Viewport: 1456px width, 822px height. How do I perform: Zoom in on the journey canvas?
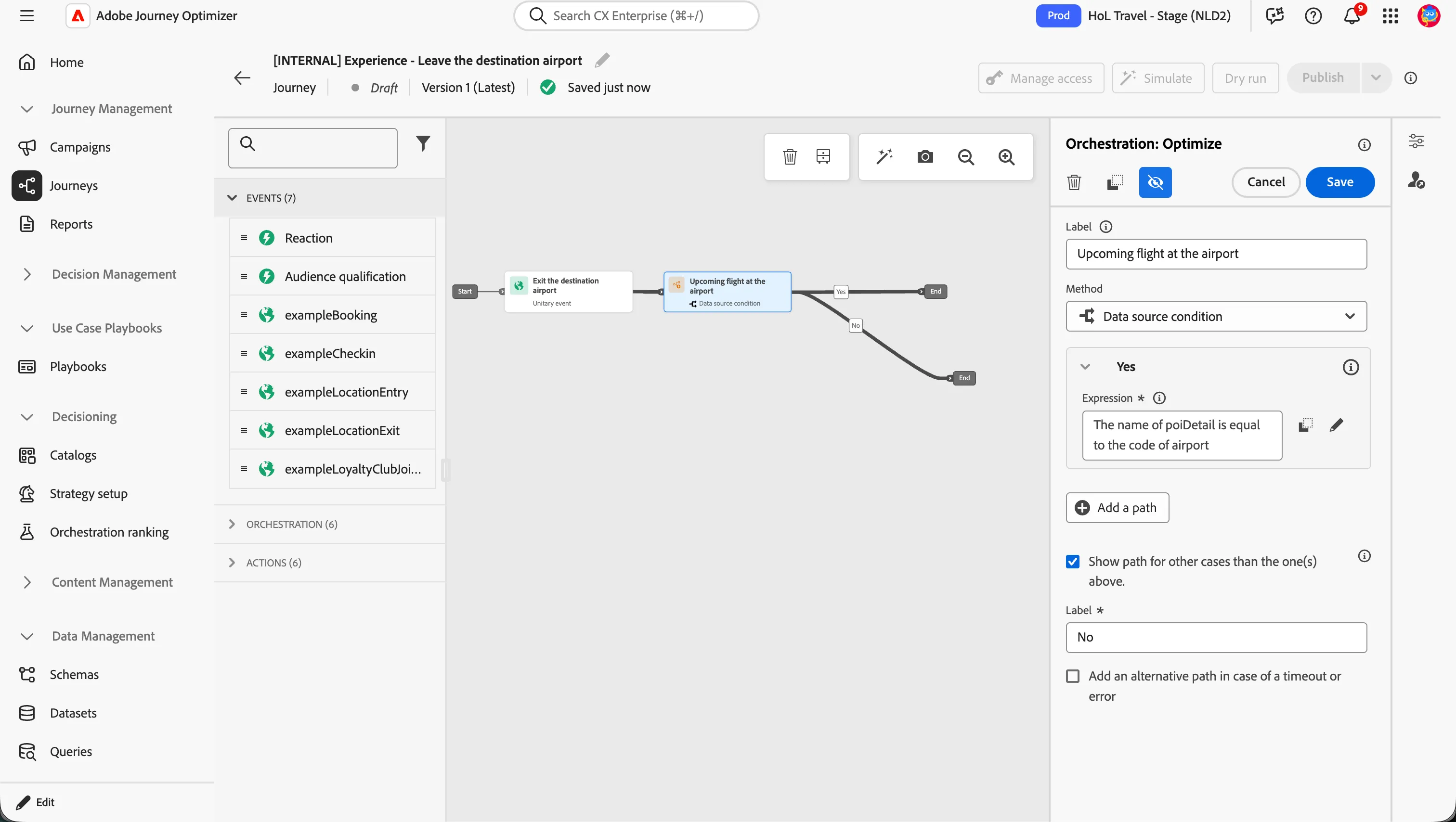(x=1006, y=157)
